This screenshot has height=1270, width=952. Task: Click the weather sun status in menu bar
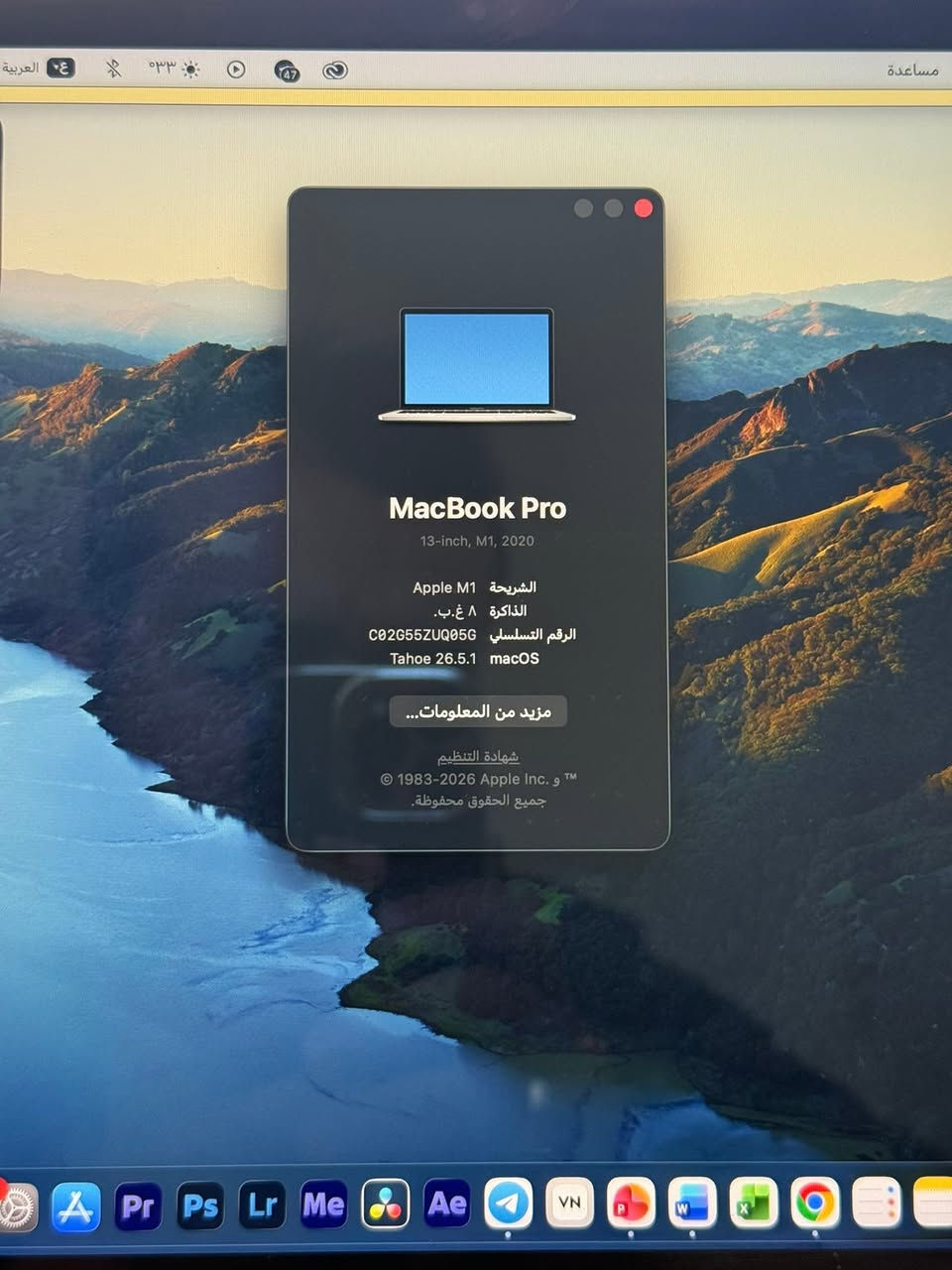175,68
